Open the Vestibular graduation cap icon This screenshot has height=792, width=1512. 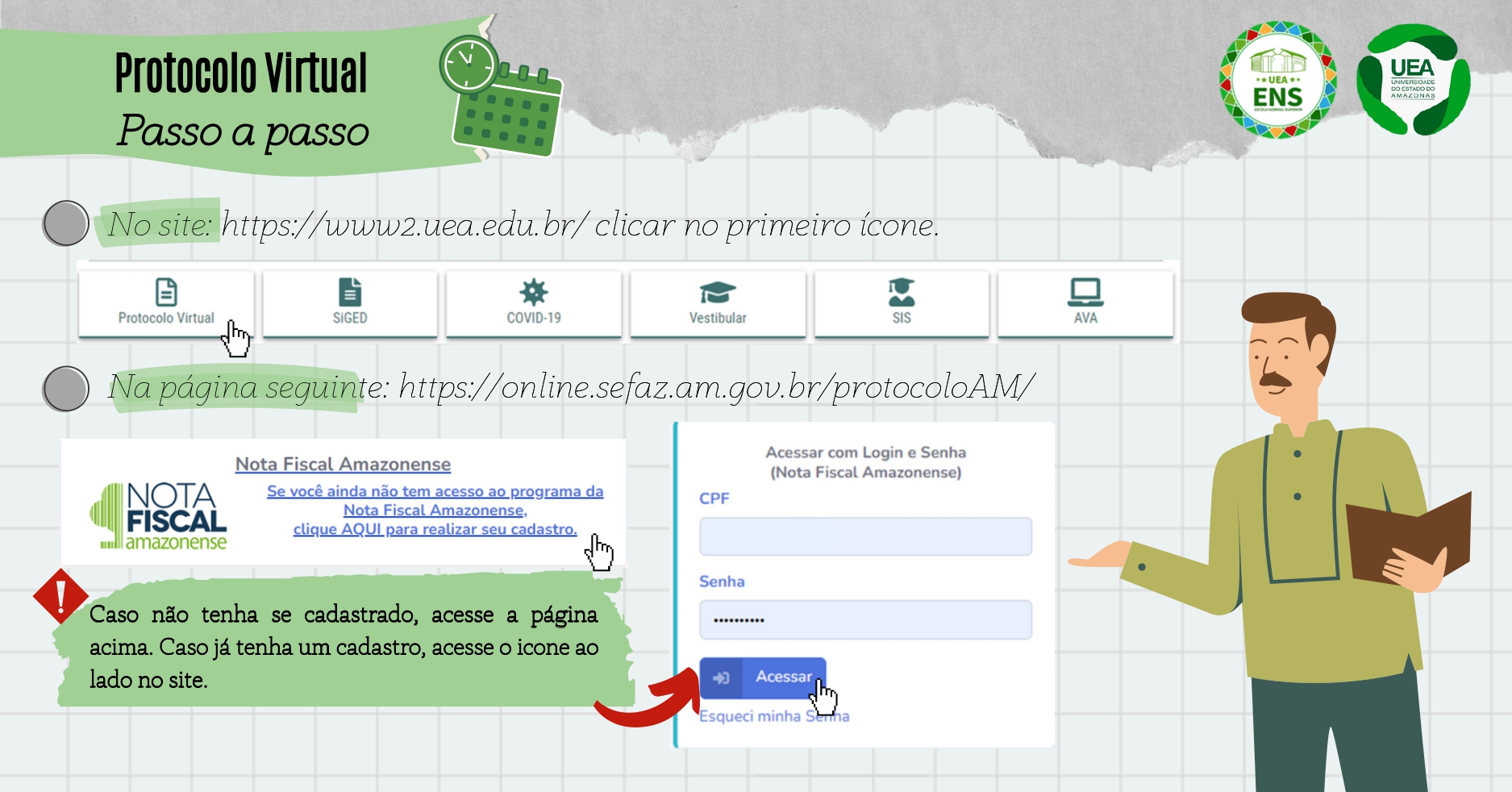(x=717, y=292)
